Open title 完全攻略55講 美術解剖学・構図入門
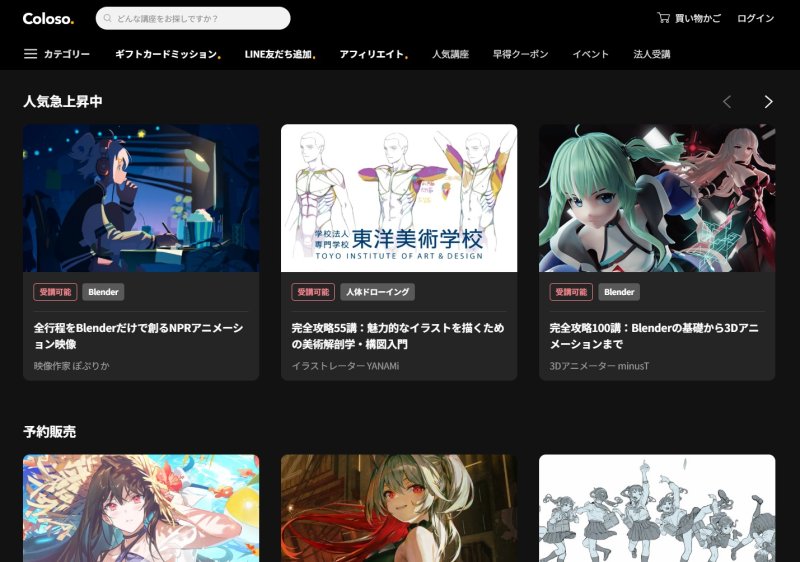800x562 pixels. 398,336
